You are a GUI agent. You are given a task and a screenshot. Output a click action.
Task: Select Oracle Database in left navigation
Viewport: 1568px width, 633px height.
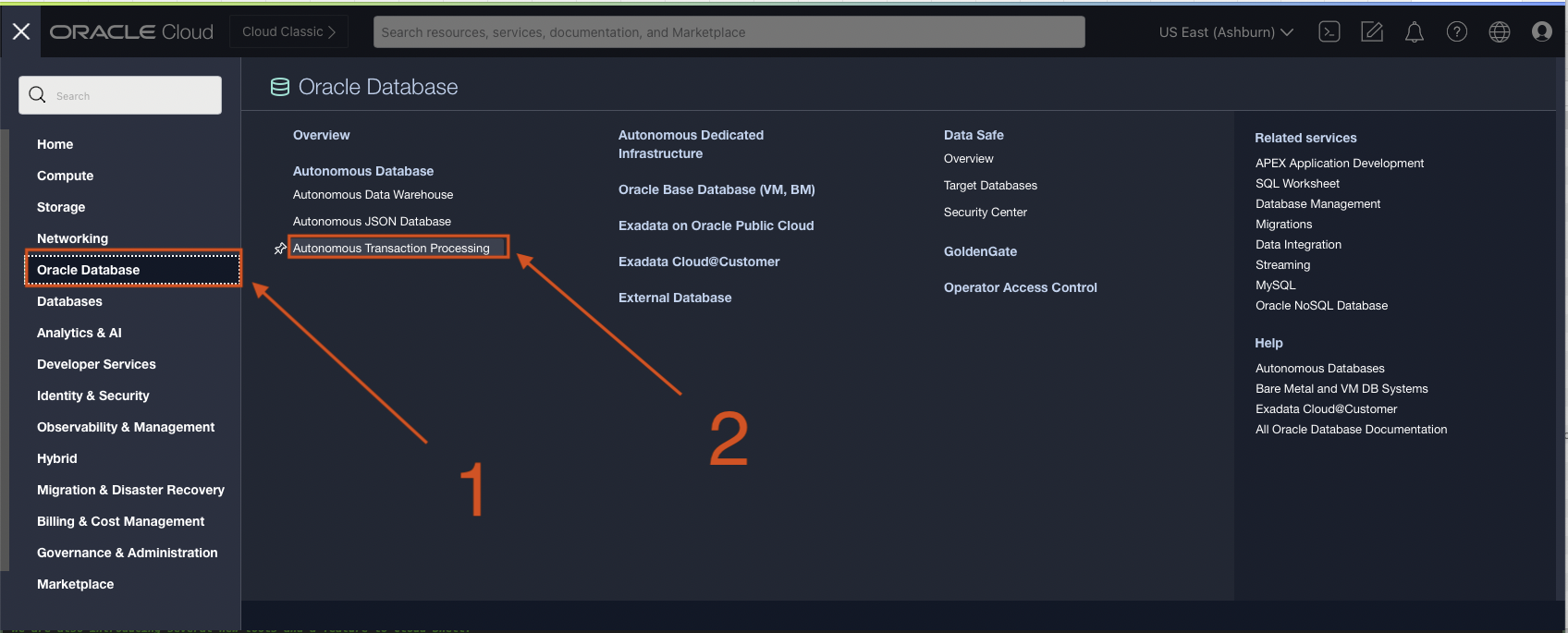coord(89,270)
